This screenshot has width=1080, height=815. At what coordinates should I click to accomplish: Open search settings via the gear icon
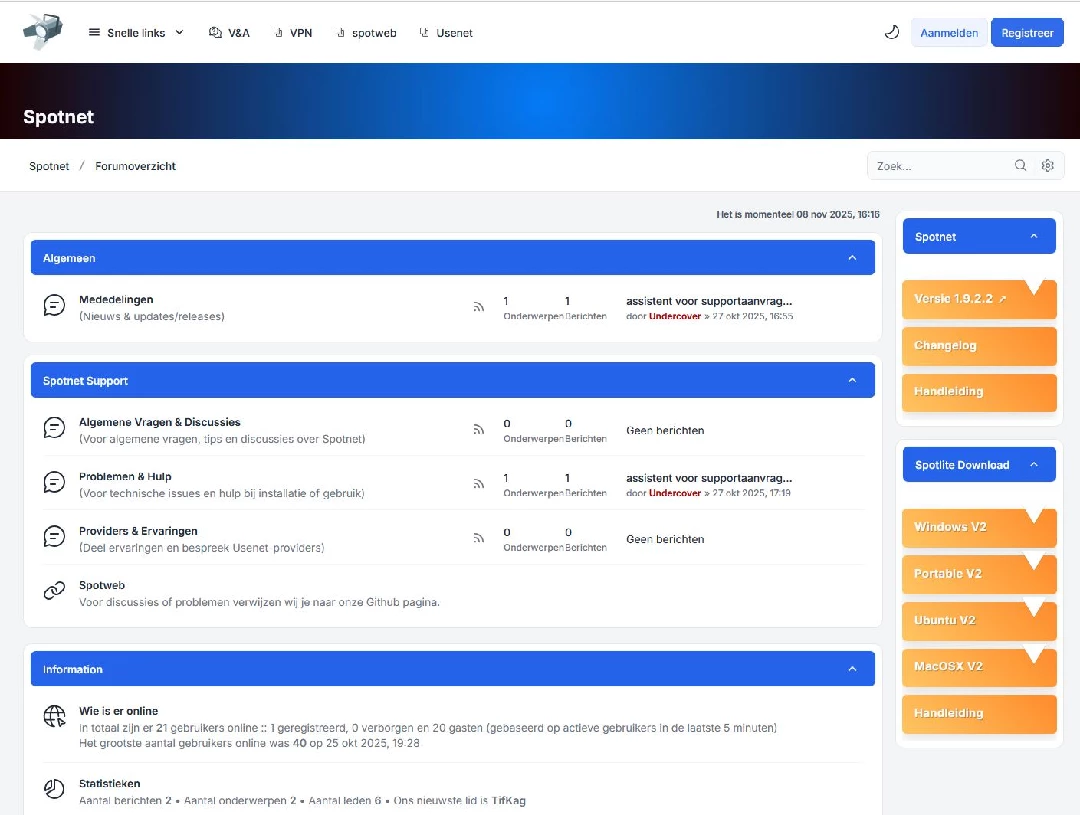click(1047, 165)
